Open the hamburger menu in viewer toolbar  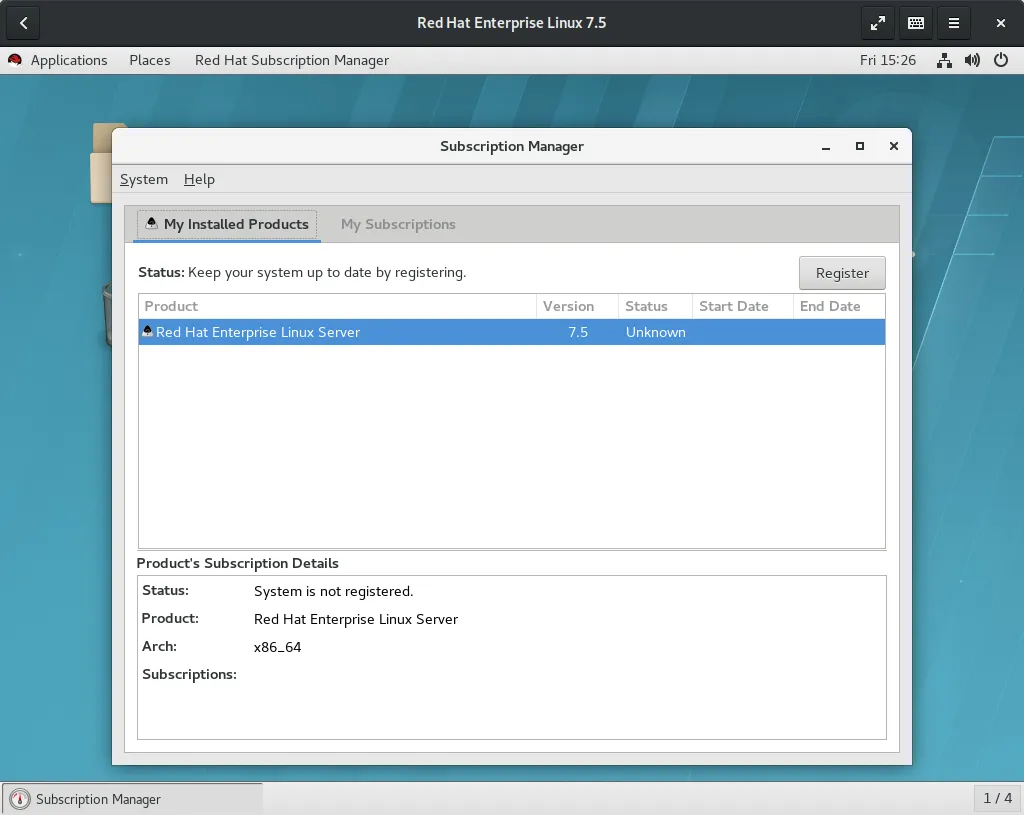(x=954, y=23)
